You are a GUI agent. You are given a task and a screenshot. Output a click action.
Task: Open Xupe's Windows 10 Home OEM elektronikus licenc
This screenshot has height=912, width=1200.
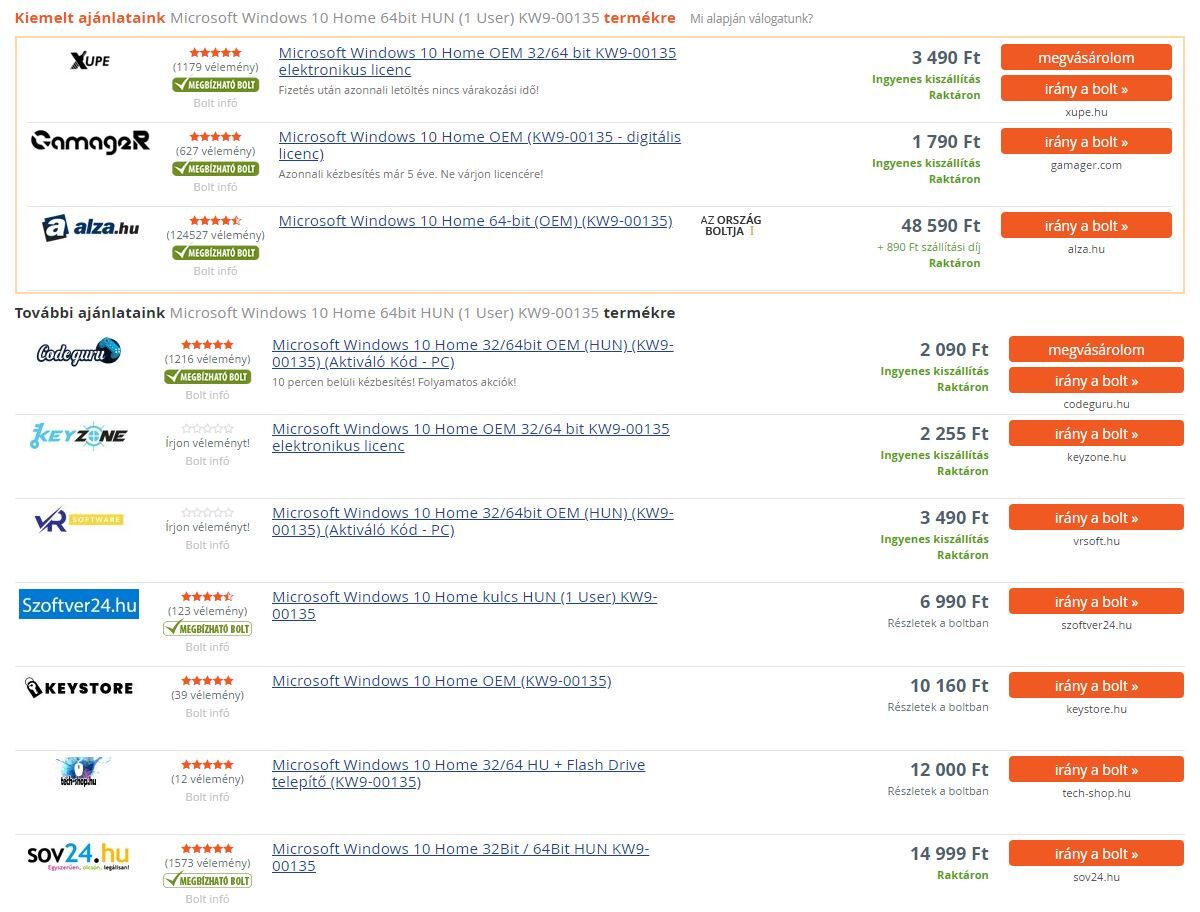pos(477,61)
